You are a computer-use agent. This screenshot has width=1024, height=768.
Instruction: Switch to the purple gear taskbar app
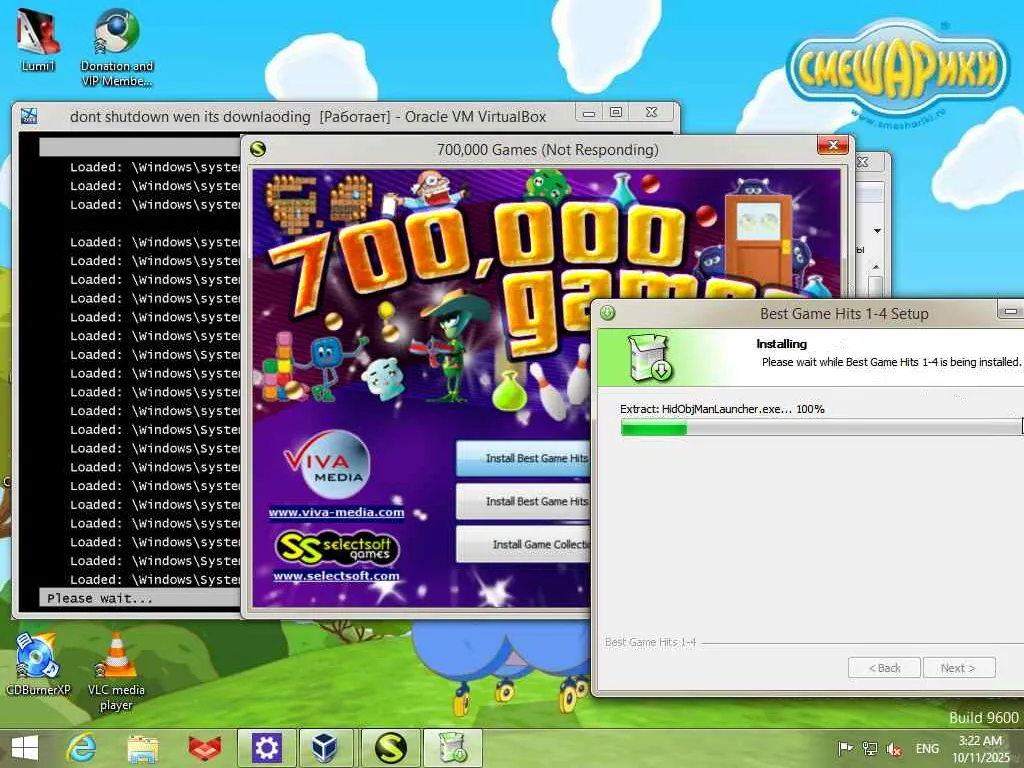(x=266, y=748)
